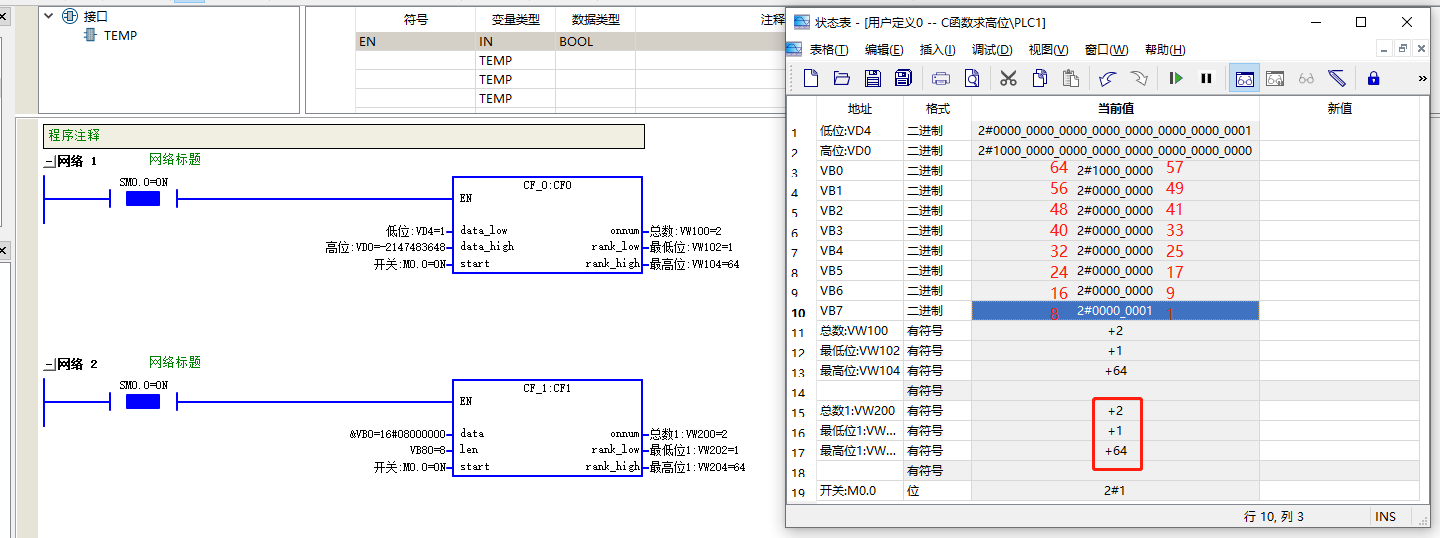This screenshot has height=538, width=1440.
Task: Open the 插入(I) menu
Action: click(x=937, y=50)
